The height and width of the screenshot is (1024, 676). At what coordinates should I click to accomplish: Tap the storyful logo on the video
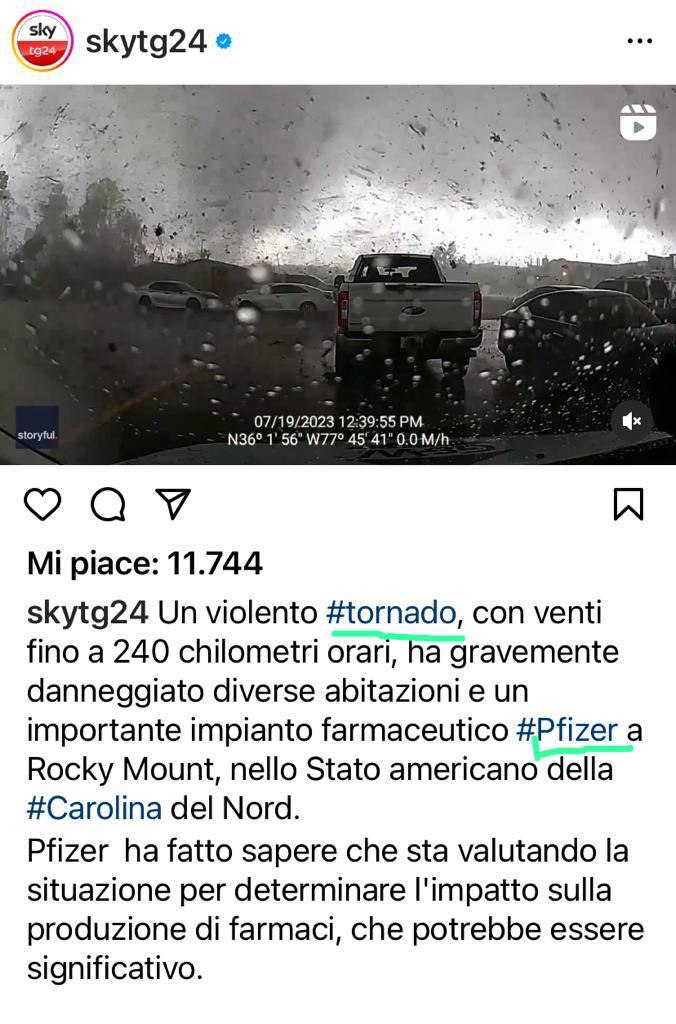37,427
